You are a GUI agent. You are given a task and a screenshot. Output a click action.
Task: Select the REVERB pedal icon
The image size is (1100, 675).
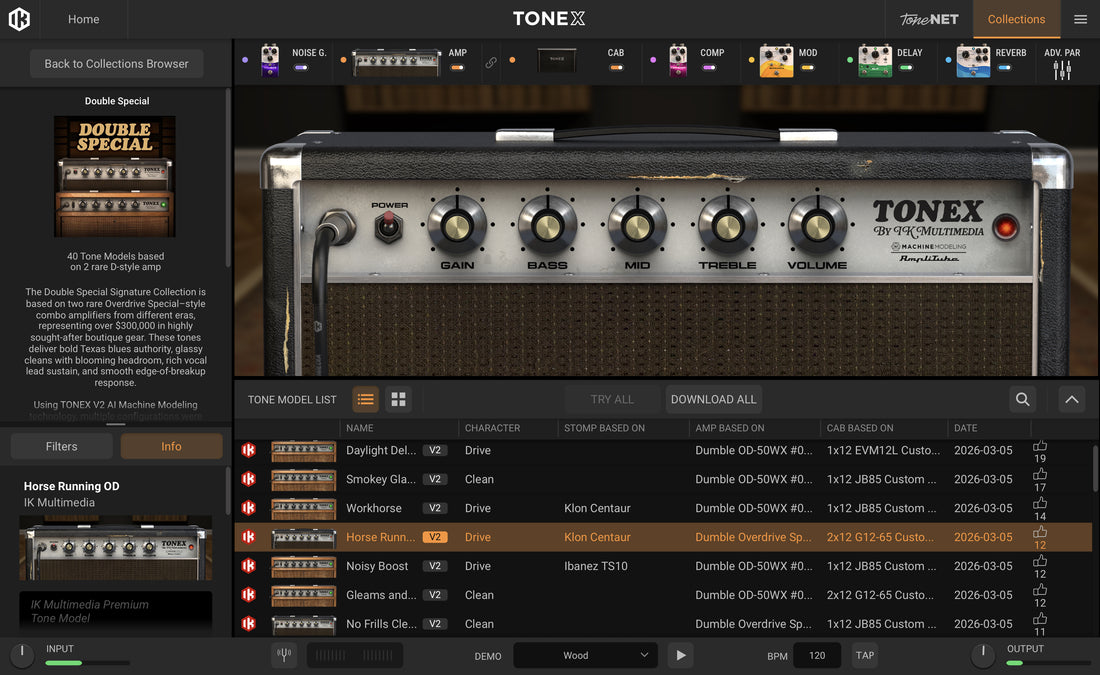click(x=973, y=60)
